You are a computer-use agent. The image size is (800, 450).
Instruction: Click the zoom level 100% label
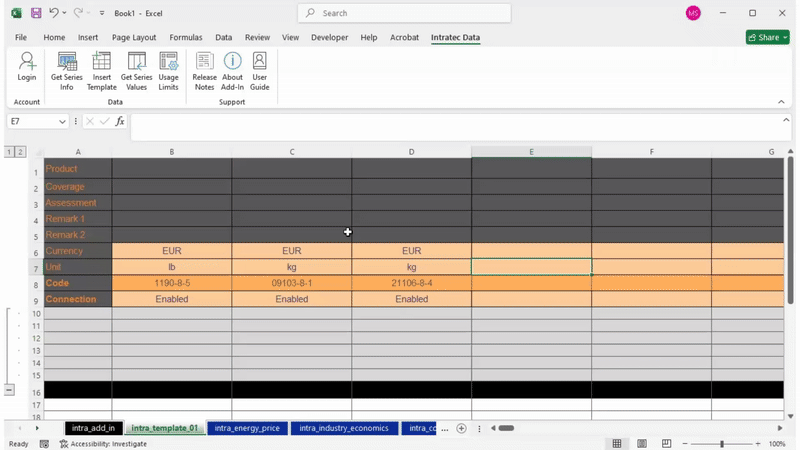click(777, 444)
